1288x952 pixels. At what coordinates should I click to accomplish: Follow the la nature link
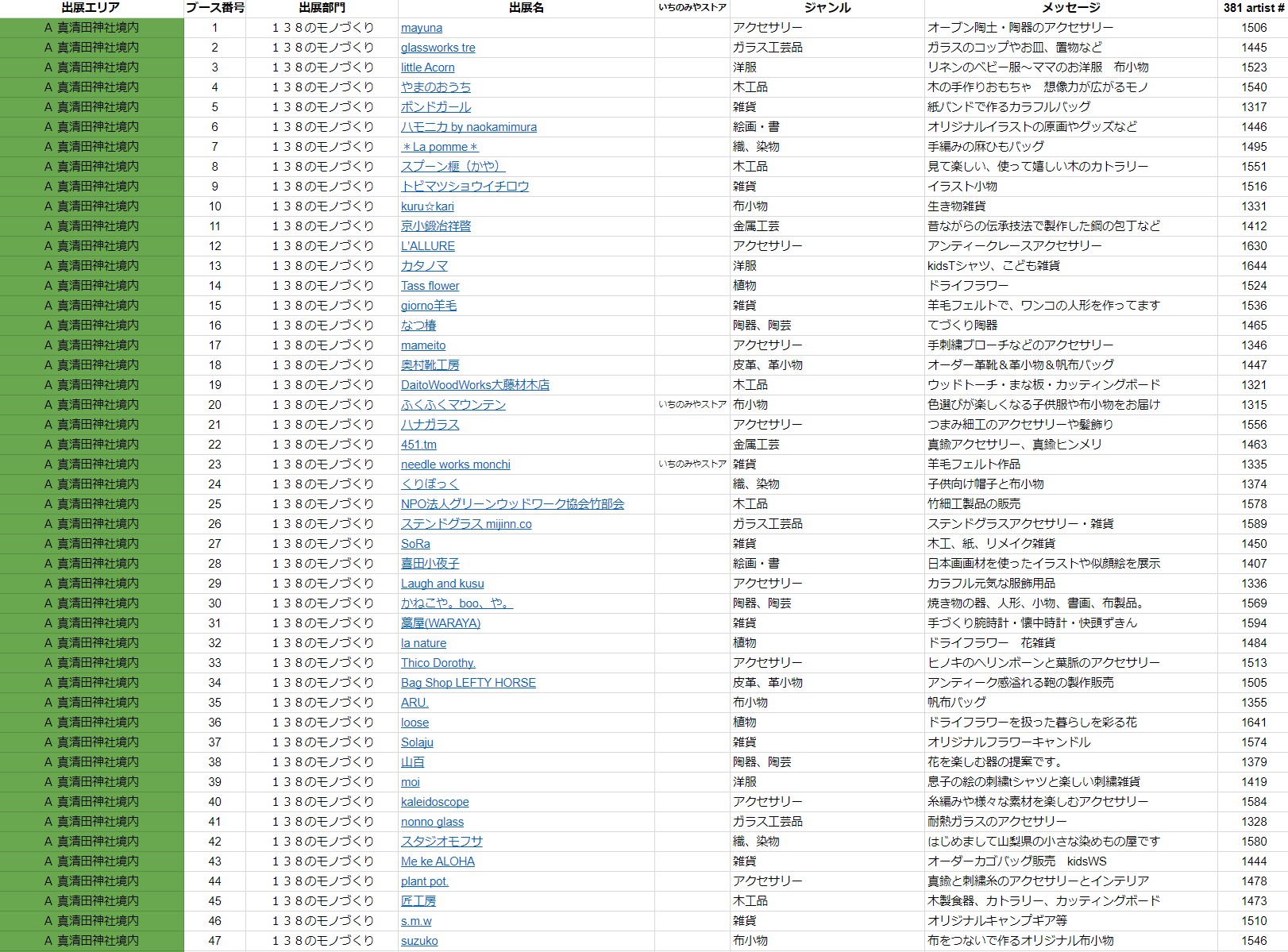[423, 643]
